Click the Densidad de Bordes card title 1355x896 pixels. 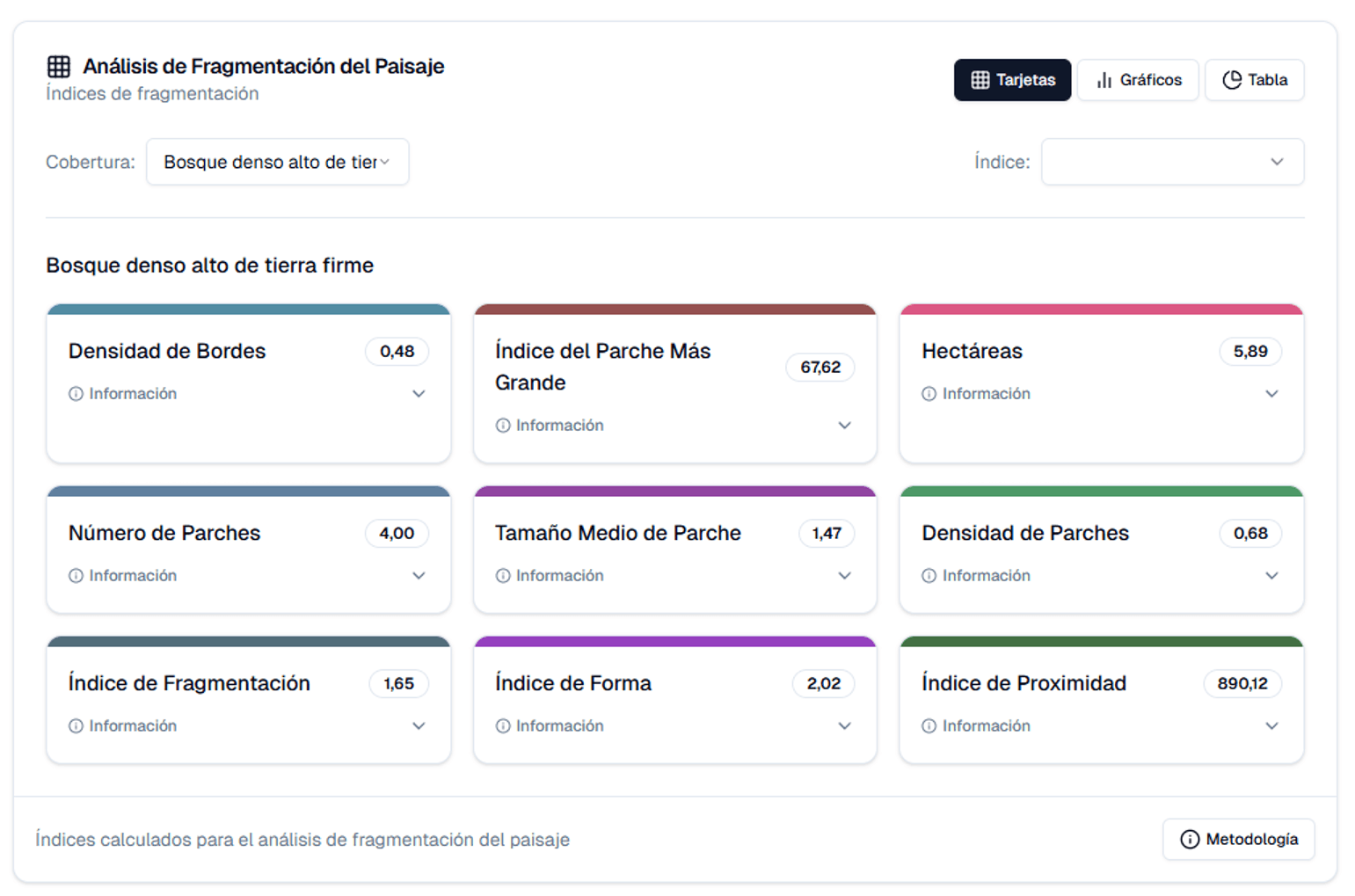click(167, 352)
